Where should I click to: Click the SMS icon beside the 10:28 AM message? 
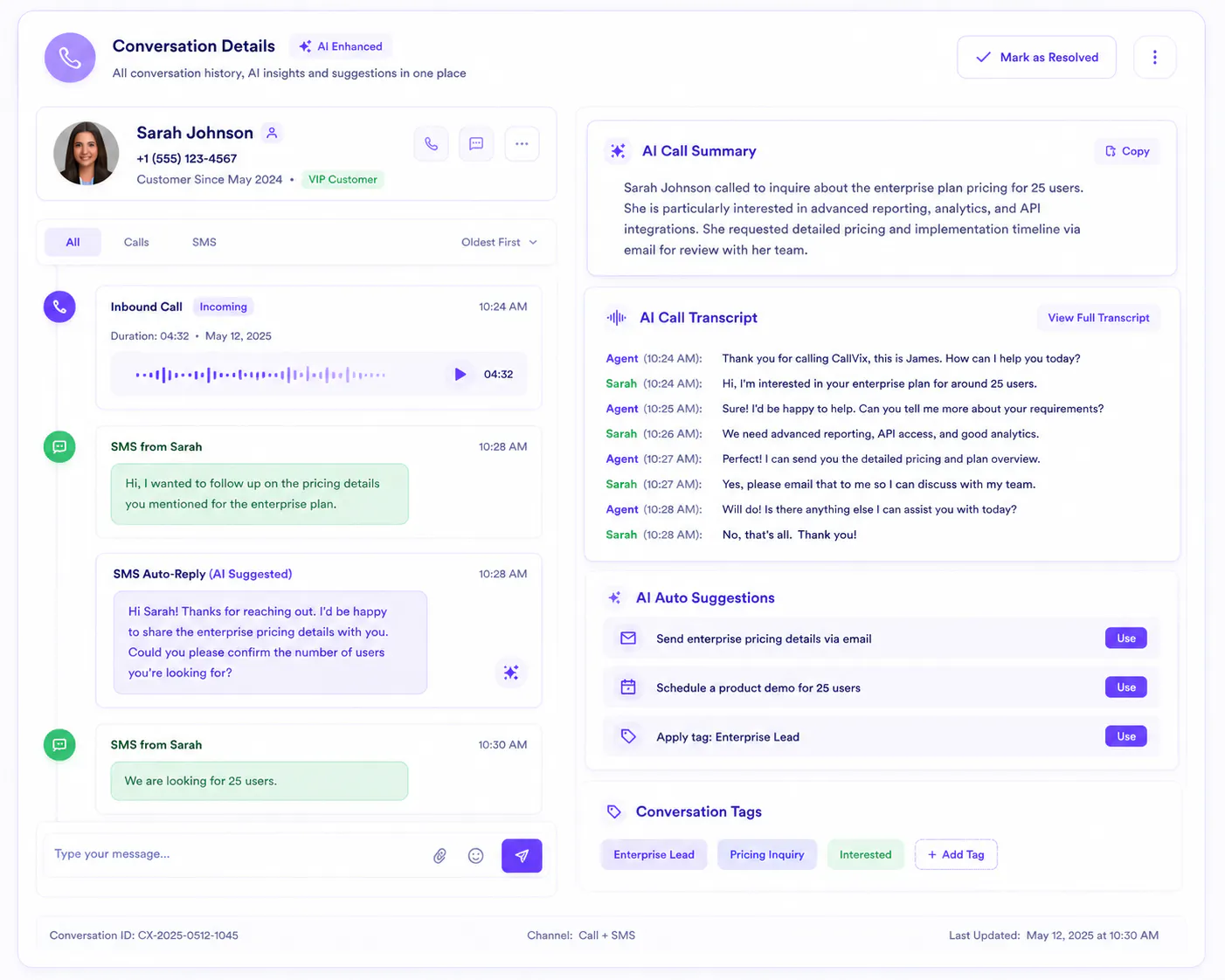click(x=59, y=446)
